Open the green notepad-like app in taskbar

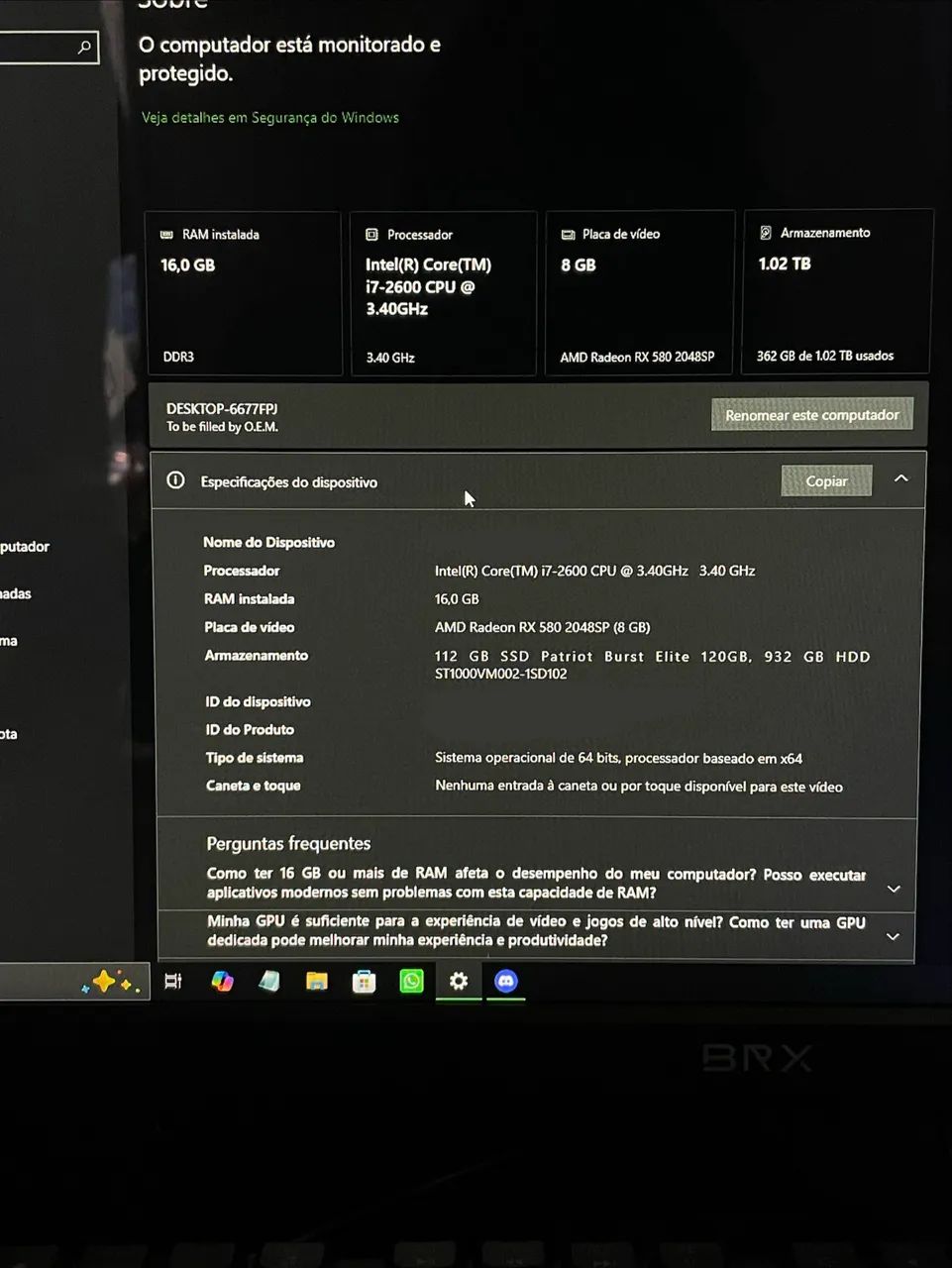click(268, 981)
